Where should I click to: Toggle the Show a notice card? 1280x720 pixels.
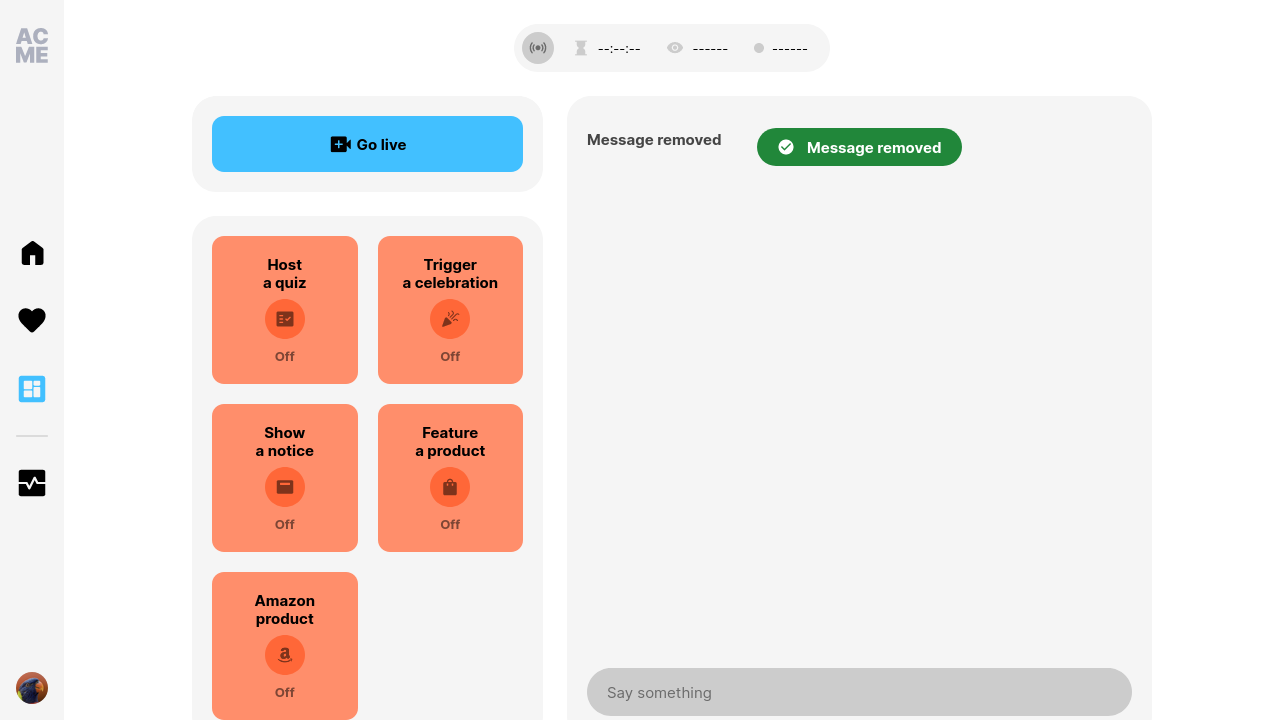tap(285, 478)
